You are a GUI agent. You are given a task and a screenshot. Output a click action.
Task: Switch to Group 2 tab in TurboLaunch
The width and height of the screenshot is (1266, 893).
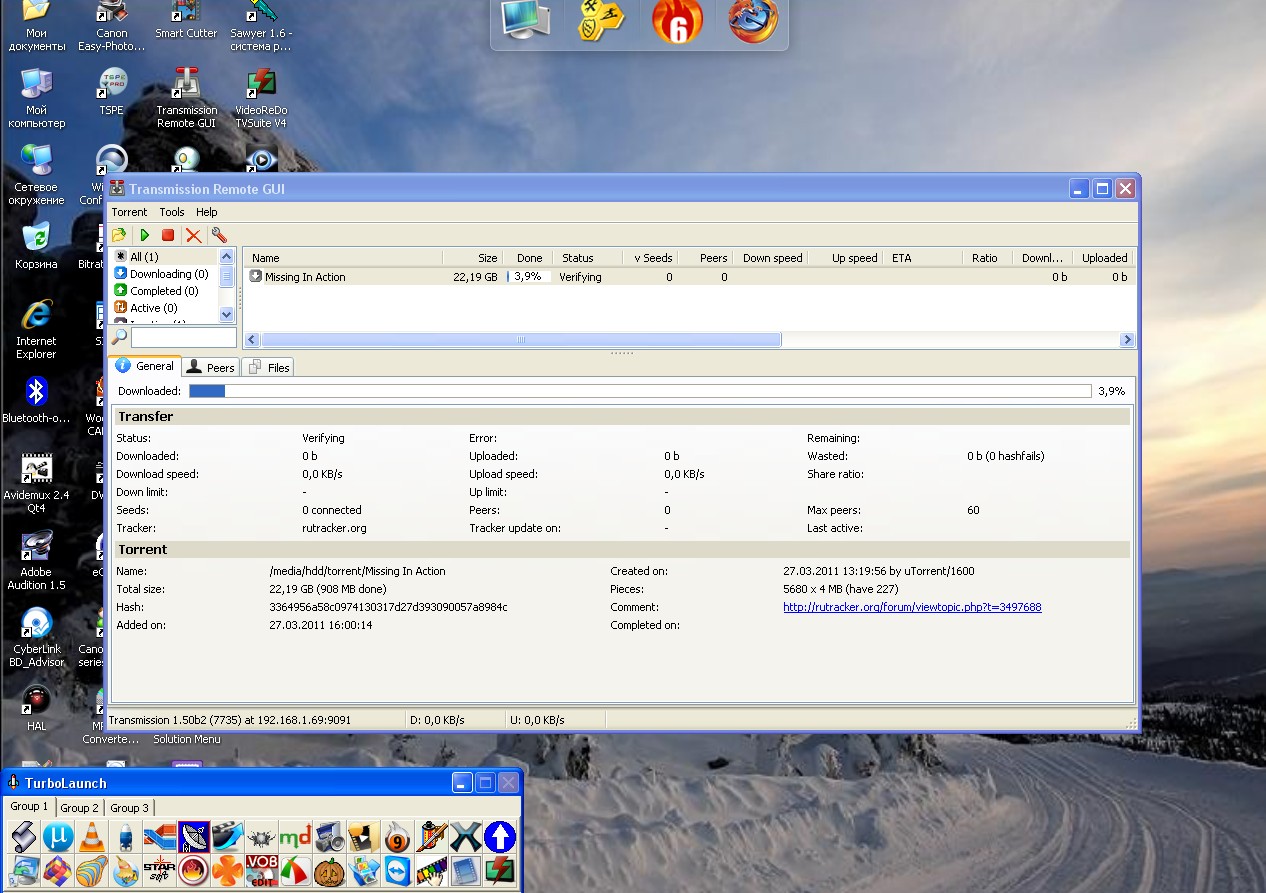coord(79,808)
